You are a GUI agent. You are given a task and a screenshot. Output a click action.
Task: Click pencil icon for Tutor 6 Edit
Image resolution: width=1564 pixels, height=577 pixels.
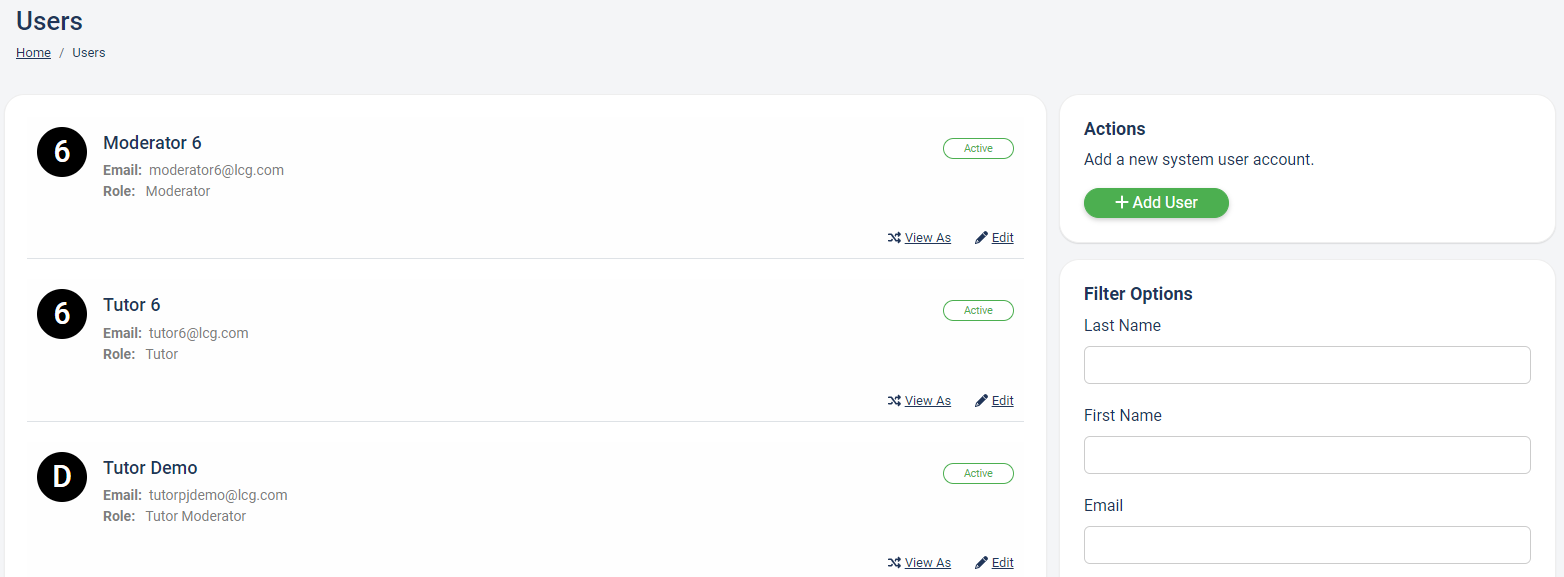click(981, 401)
